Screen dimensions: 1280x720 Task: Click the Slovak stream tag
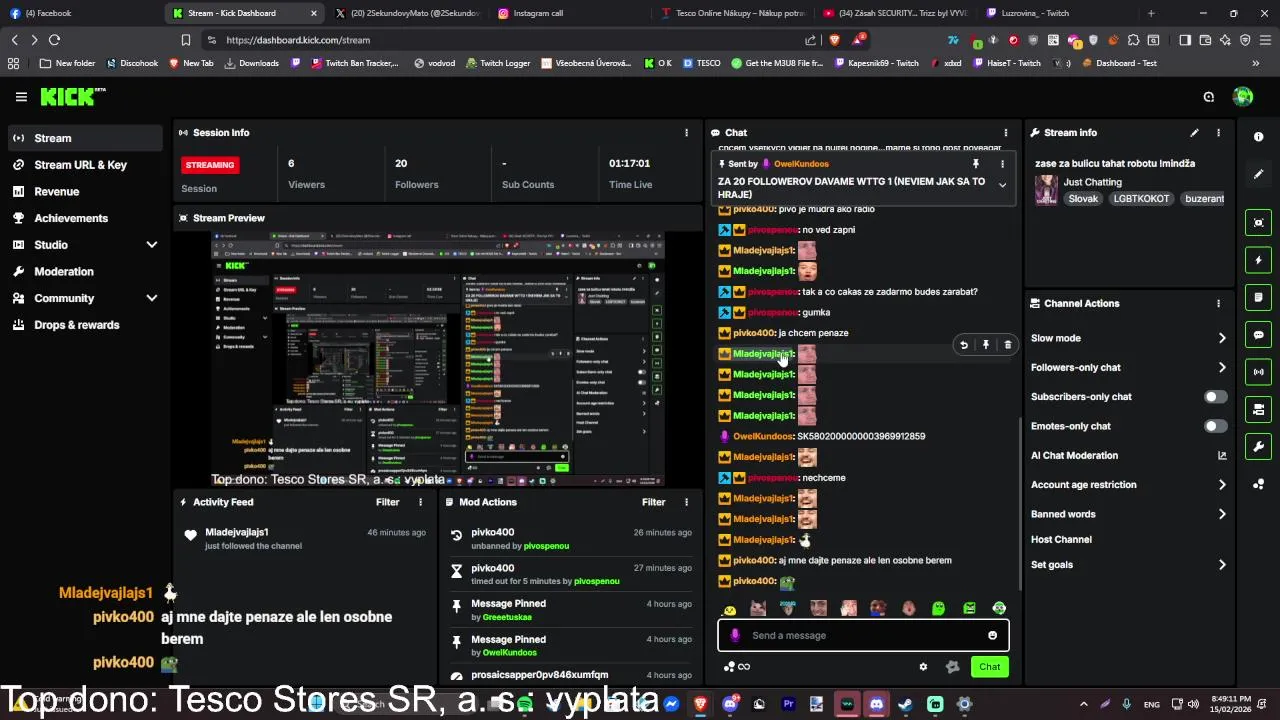[x=1083, y=198]
